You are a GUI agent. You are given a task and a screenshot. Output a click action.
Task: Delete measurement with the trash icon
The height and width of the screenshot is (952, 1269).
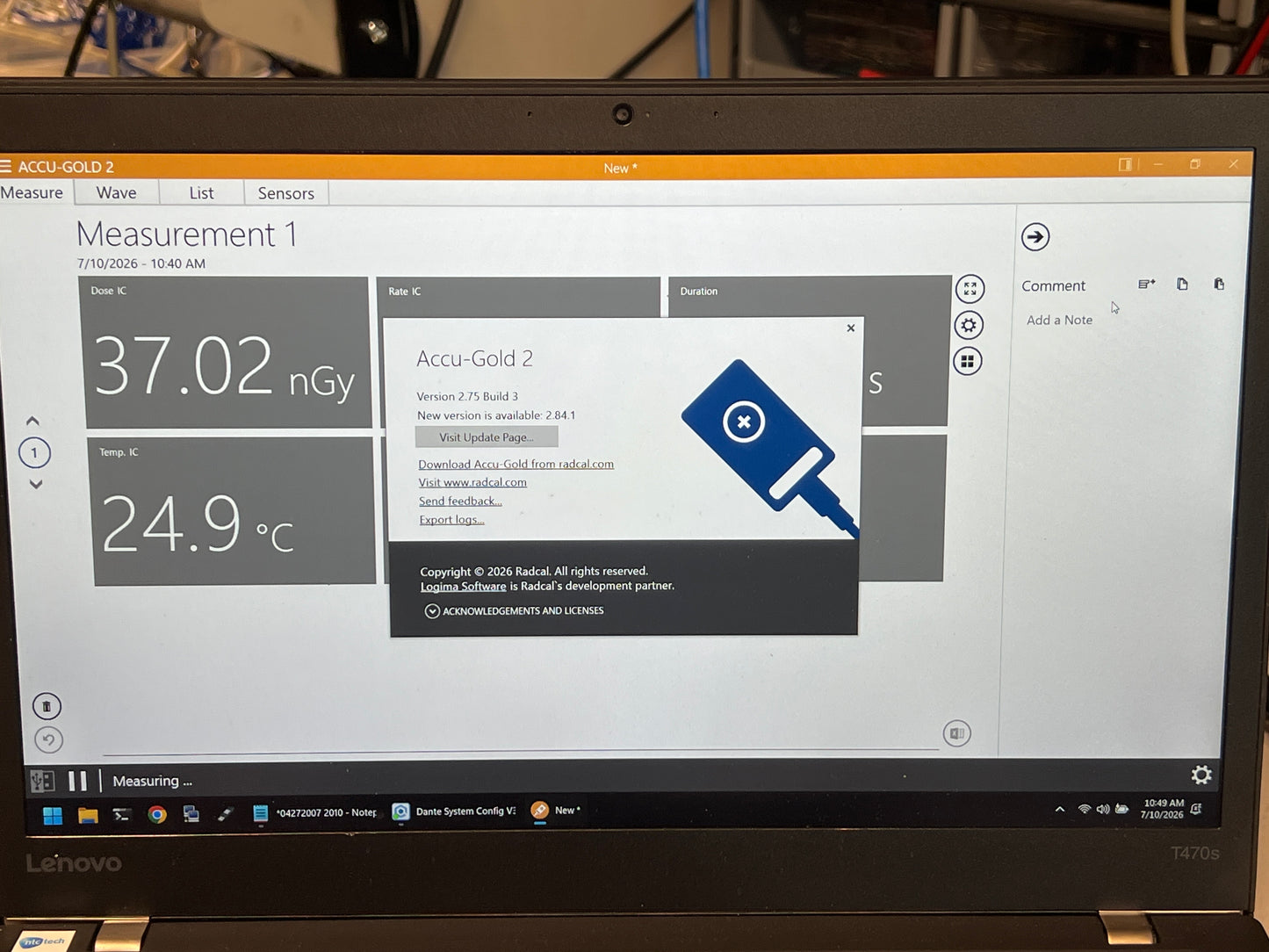[x=47, y=706]
